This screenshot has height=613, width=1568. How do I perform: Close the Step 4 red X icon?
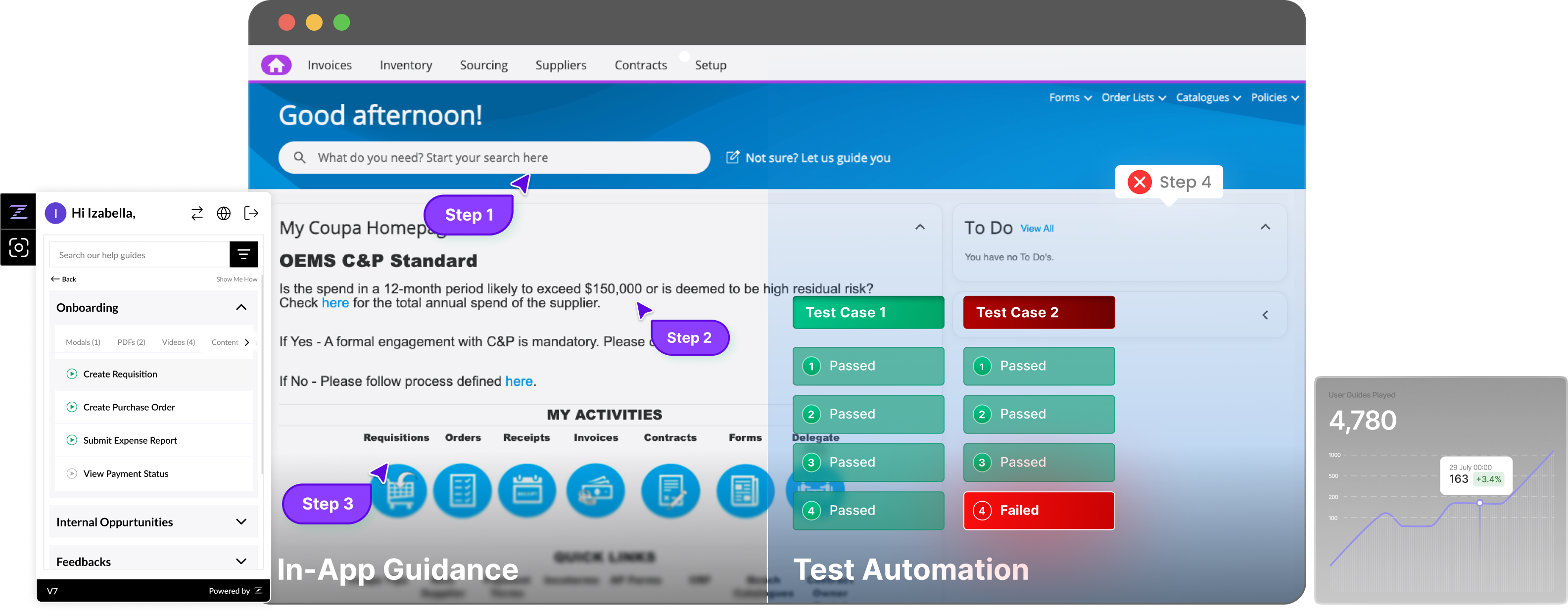point(1139,182)
